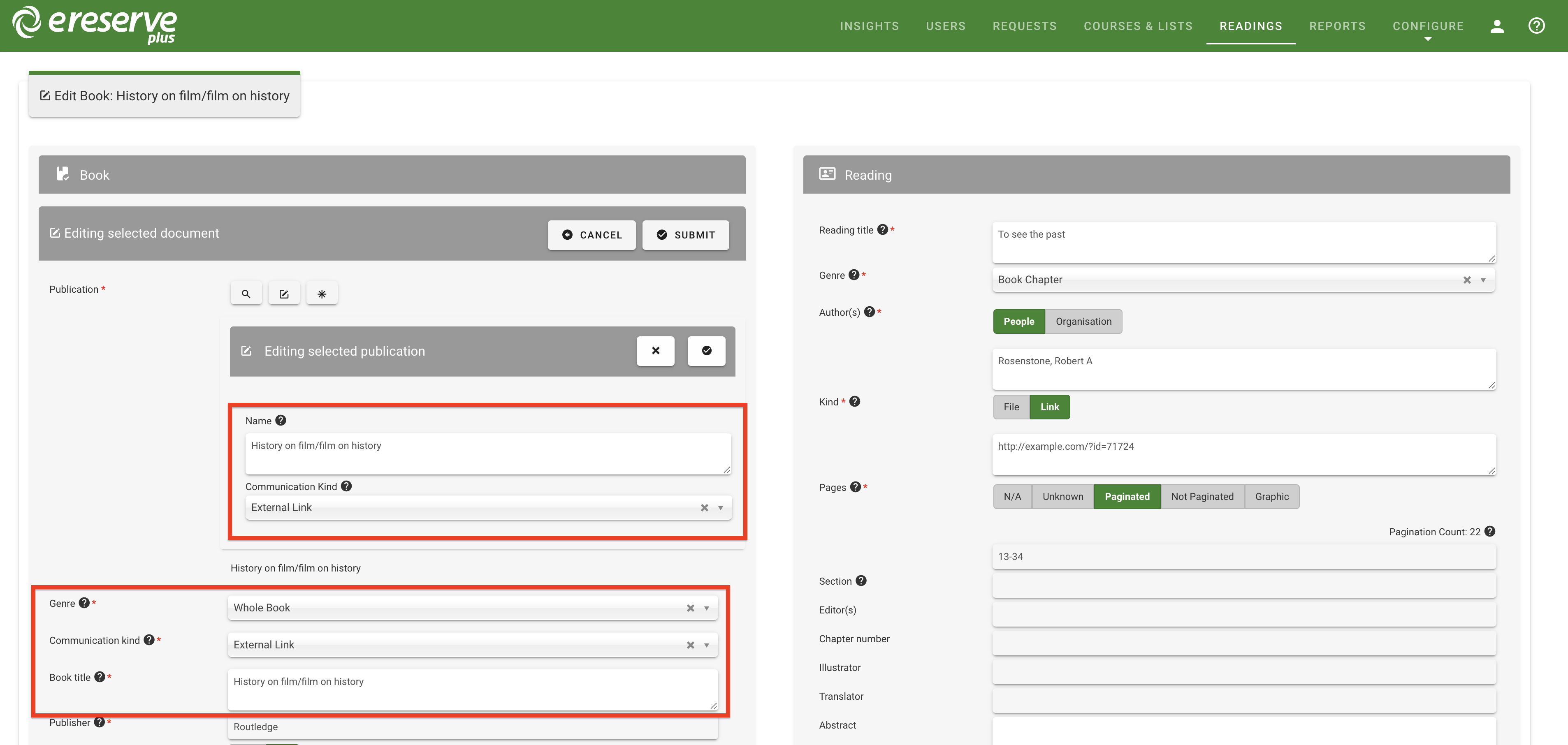
Task: Confirm publication edit with checkmark icon
Action: (706, 351)
